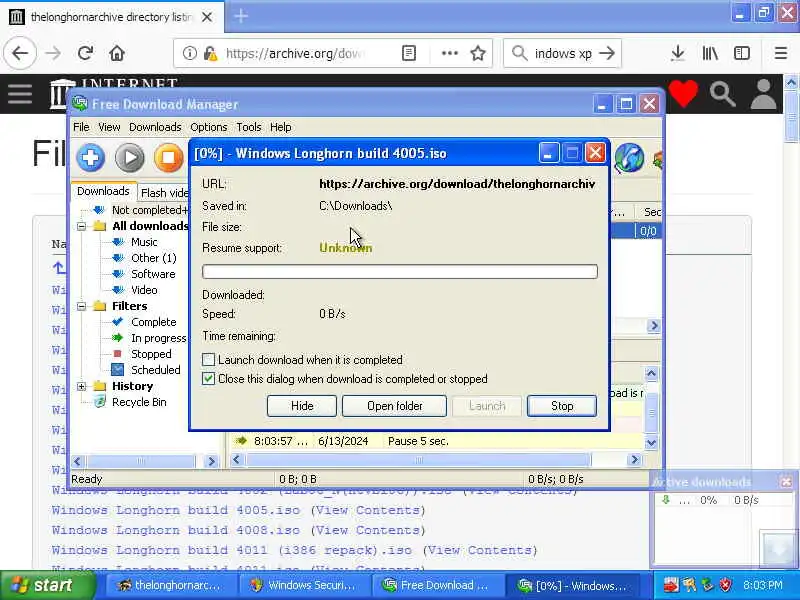Click the Hide button
Viewport: 800px width, 600px height.
tap(302, 406)
